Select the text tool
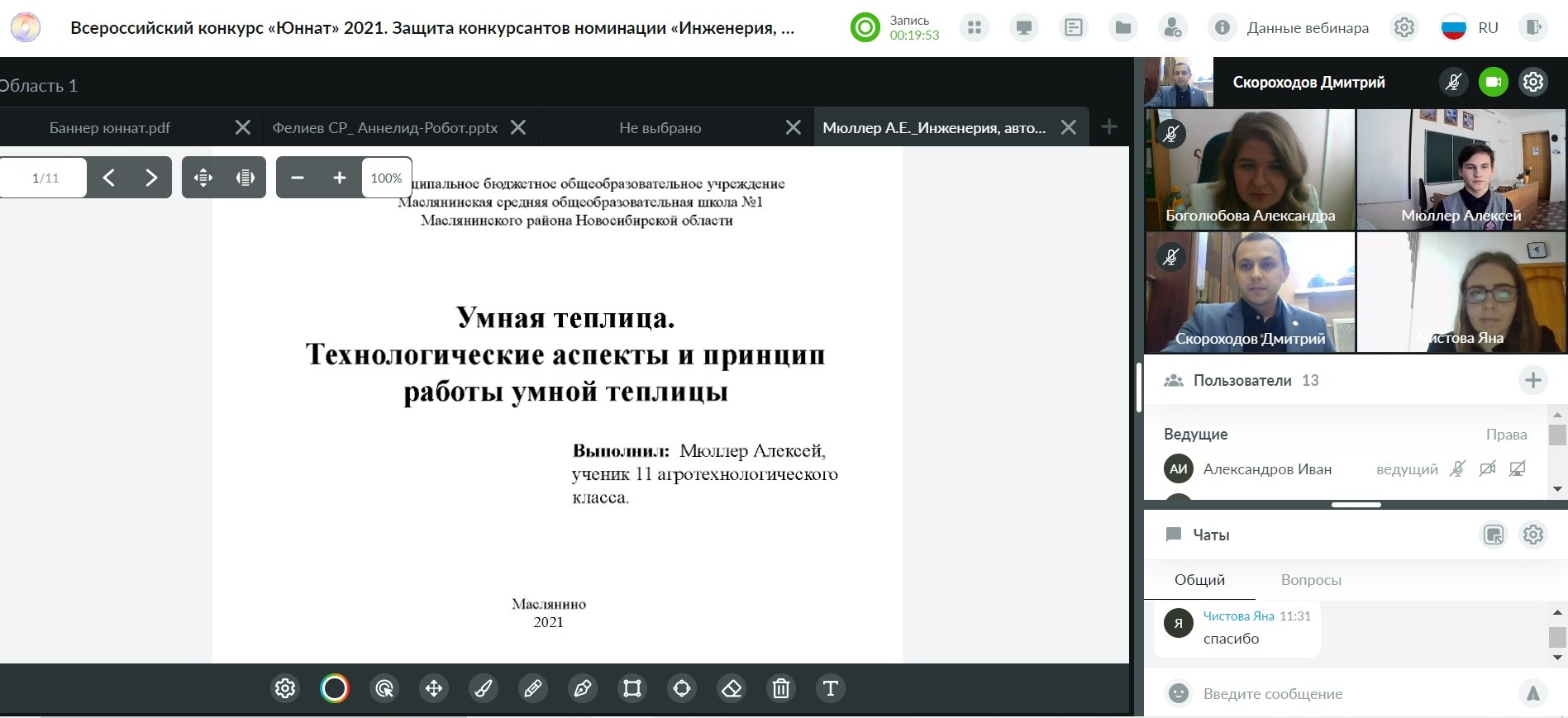 [x=831, y=688]
